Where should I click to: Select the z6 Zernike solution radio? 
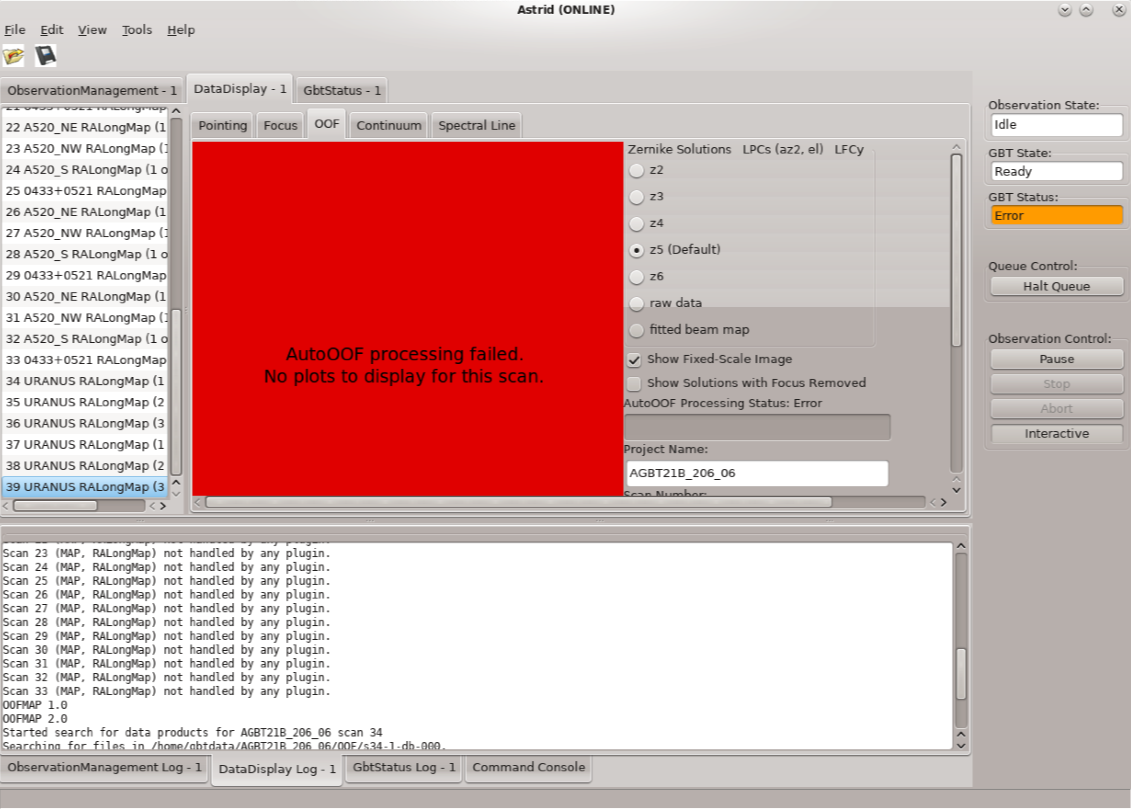click(636, 277)
